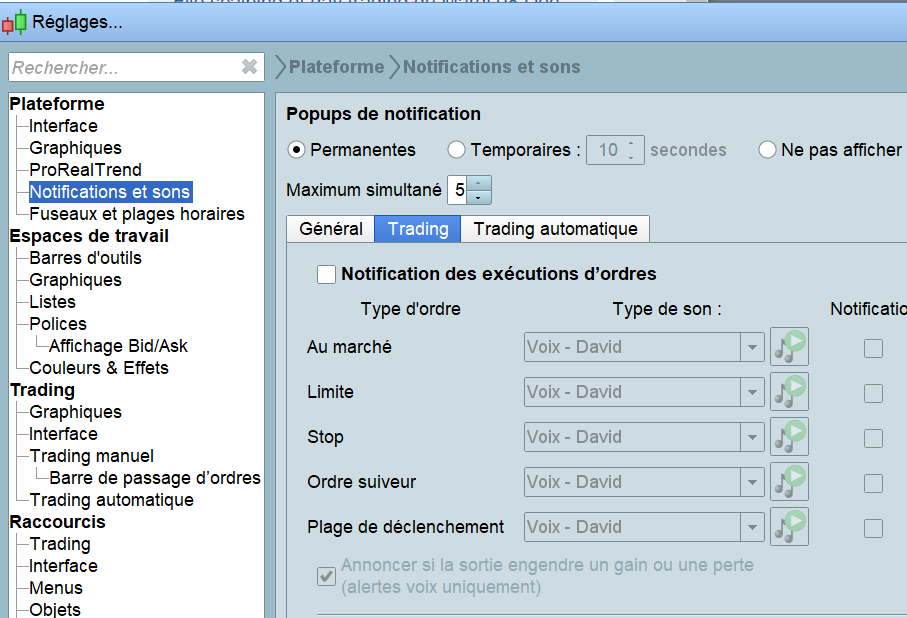
Task: Play sound preview for Au marché
Action: click(789, 347)
